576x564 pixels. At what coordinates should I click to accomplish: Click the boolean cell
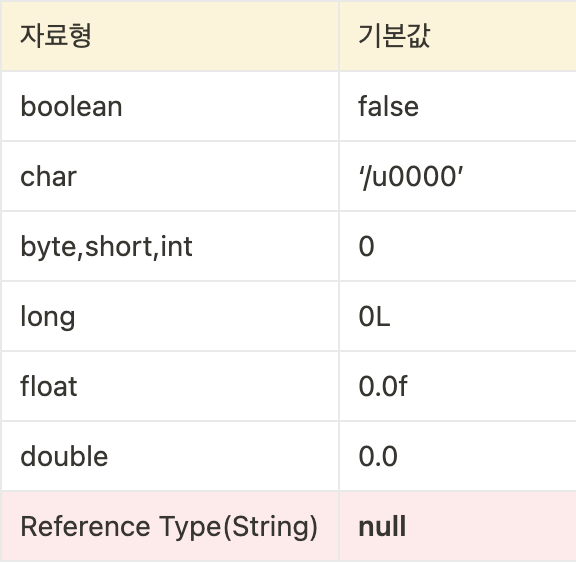(x=170, y=106)
